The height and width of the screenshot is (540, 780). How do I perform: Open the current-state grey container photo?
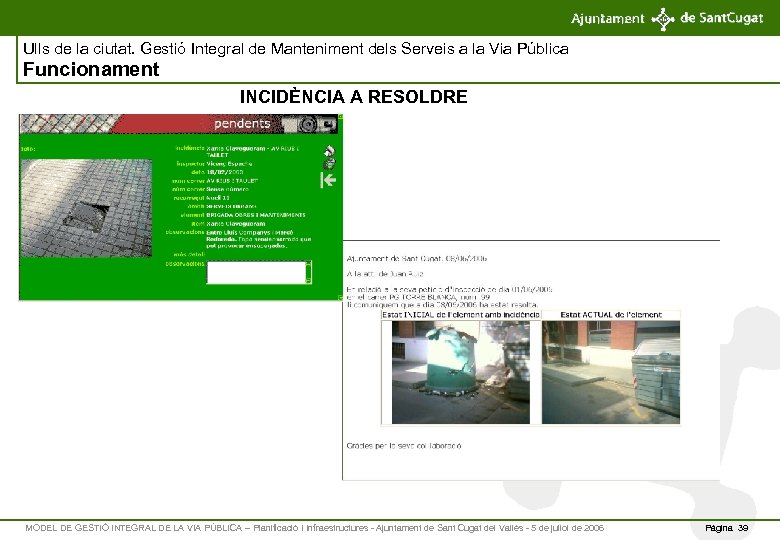click(611, 372)
